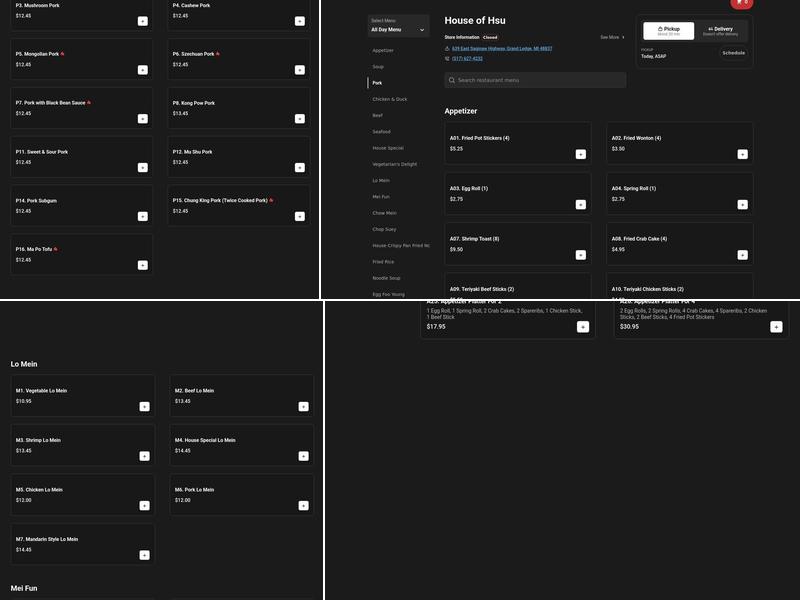Screen dimensions: 800x600
Task: Open the red shopping cart button
Action: tap(741, 3)
